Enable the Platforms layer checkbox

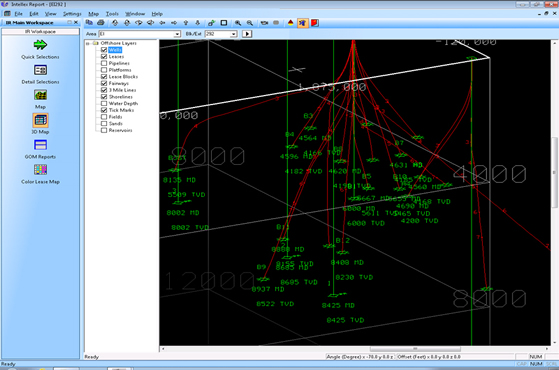[104, 70]
